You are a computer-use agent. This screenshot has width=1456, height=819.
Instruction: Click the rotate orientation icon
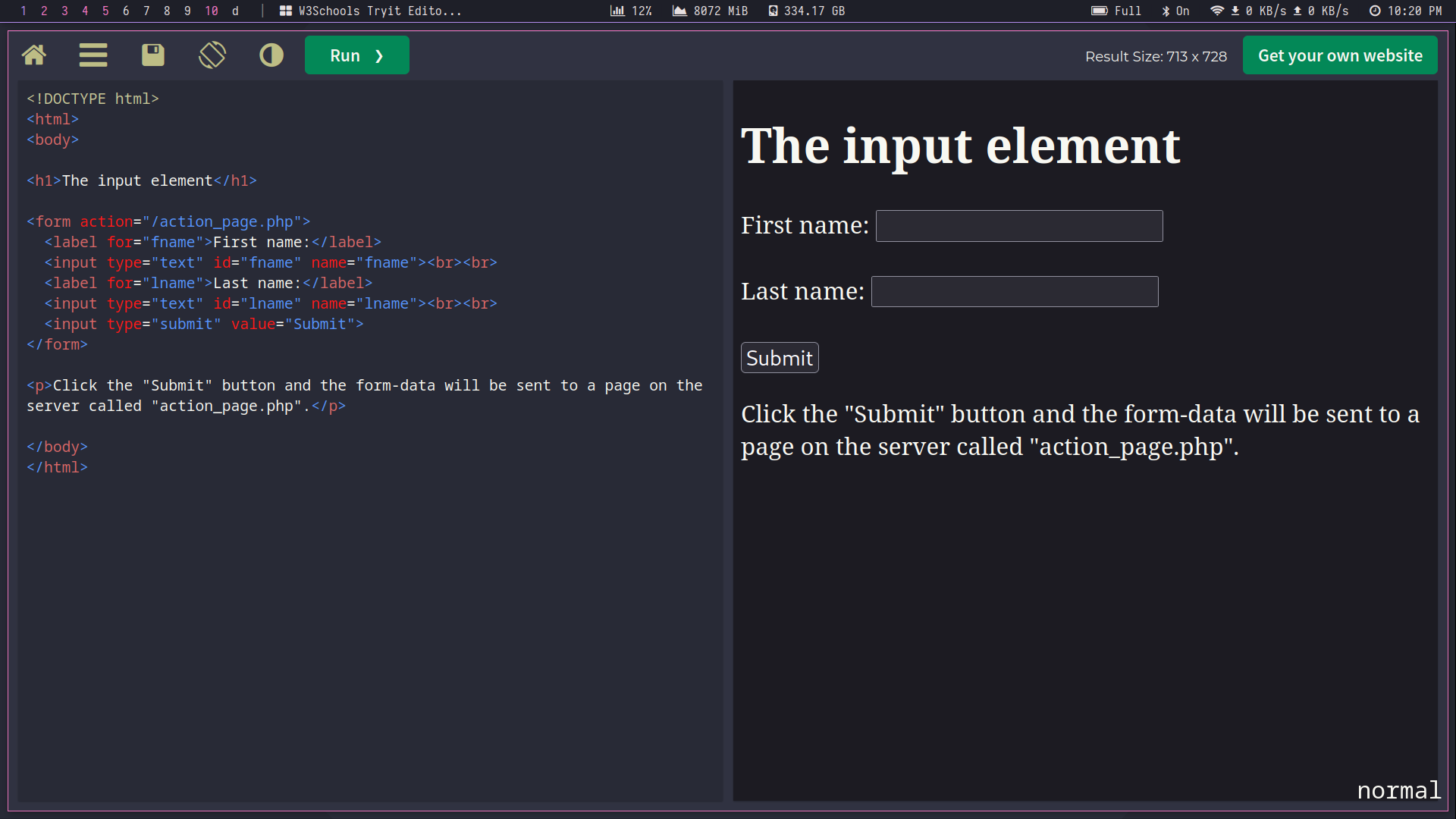pyautogui.click(x=212, y=55)
